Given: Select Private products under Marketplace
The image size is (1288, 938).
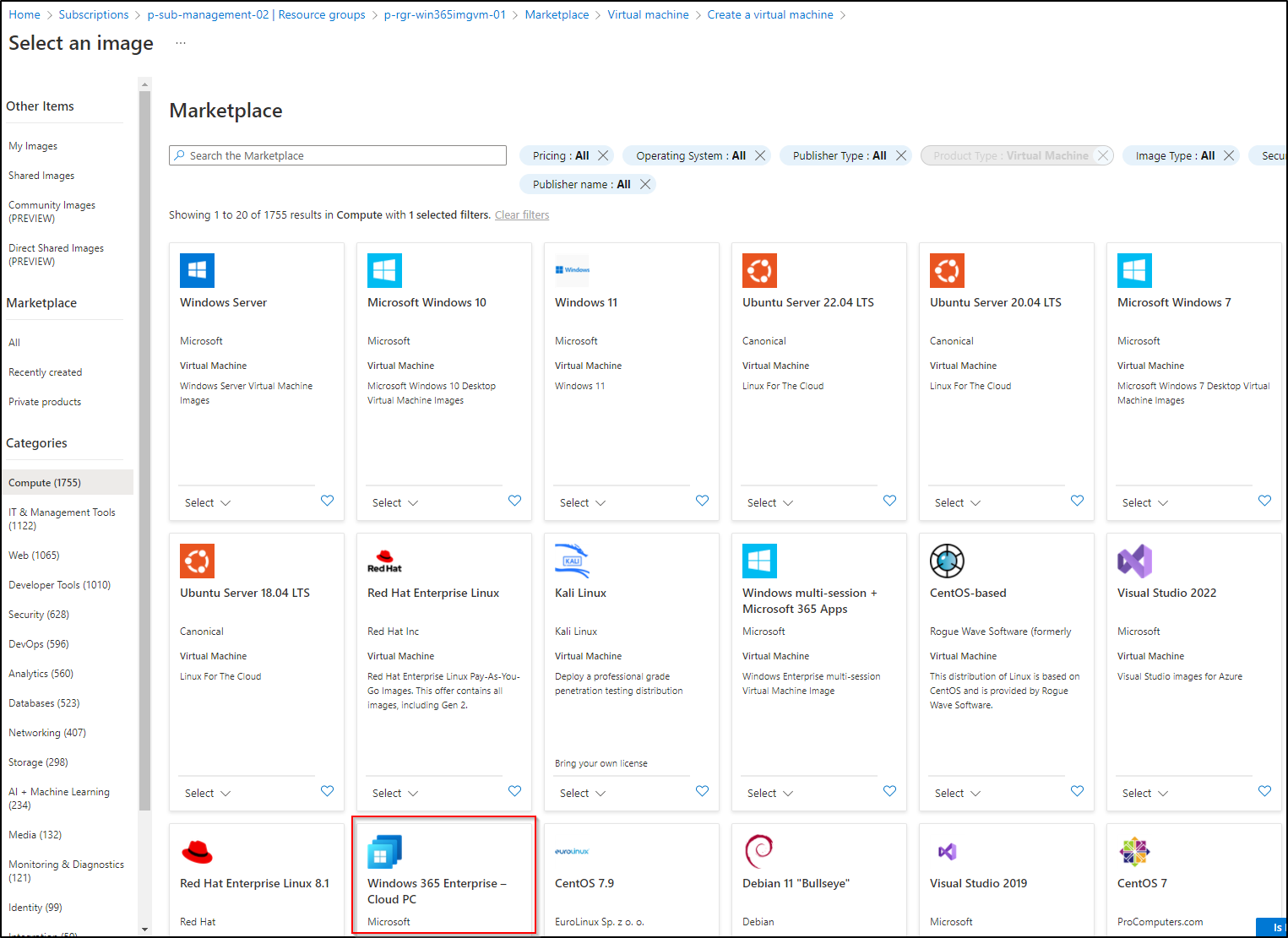Looking at the screenshot, I should (45, 402).
